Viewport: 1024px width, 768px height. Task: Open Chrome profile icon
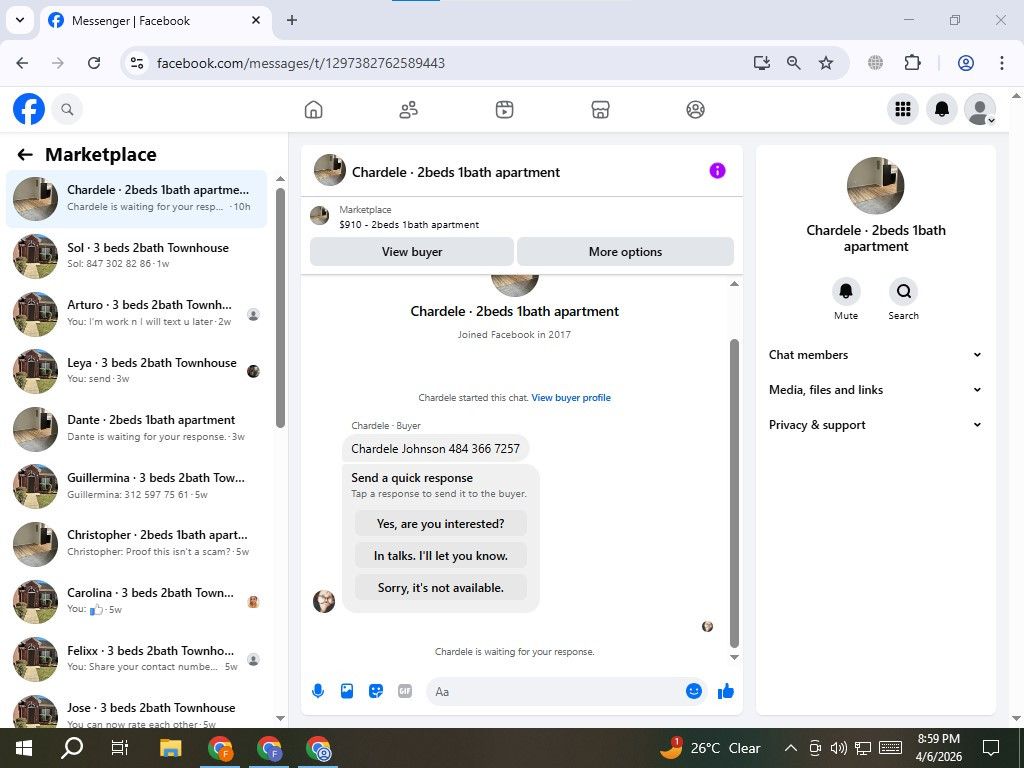pos(966,63)
